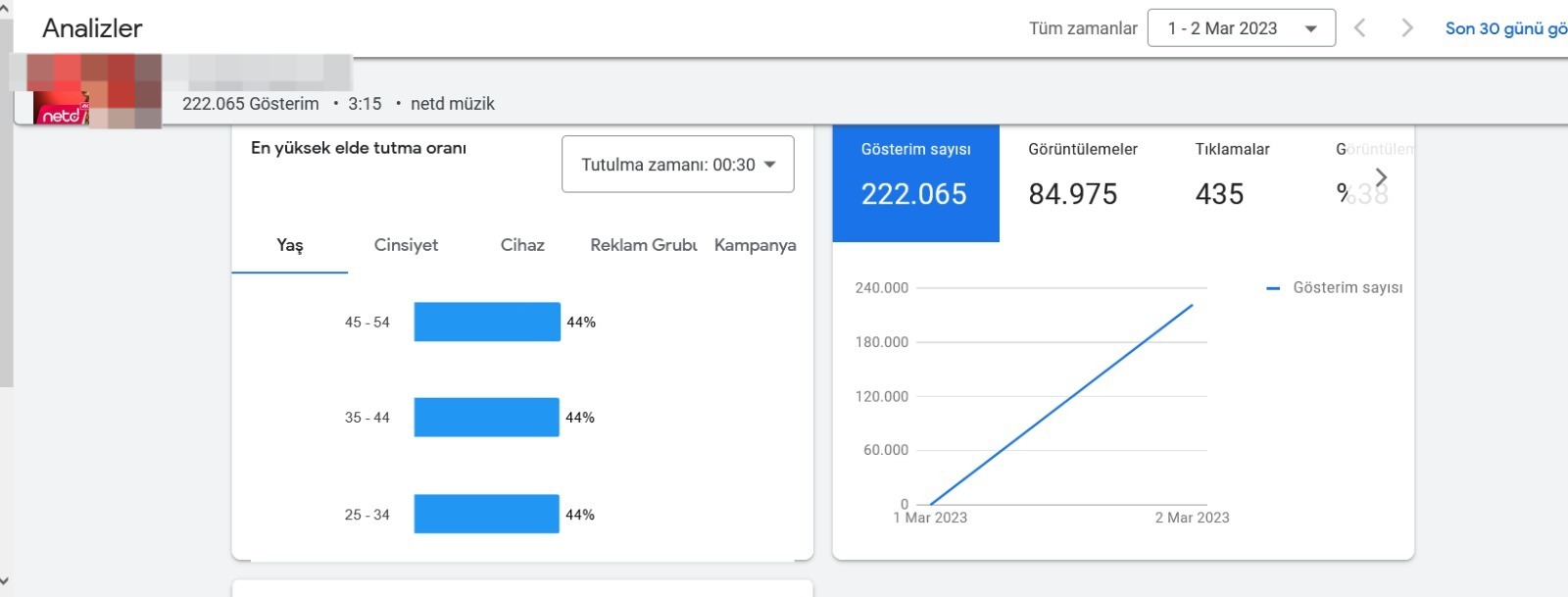Viewport: 1568px width, 597px height.
Task: Select the Gösterim sayısı metric card
Action: 915,183
